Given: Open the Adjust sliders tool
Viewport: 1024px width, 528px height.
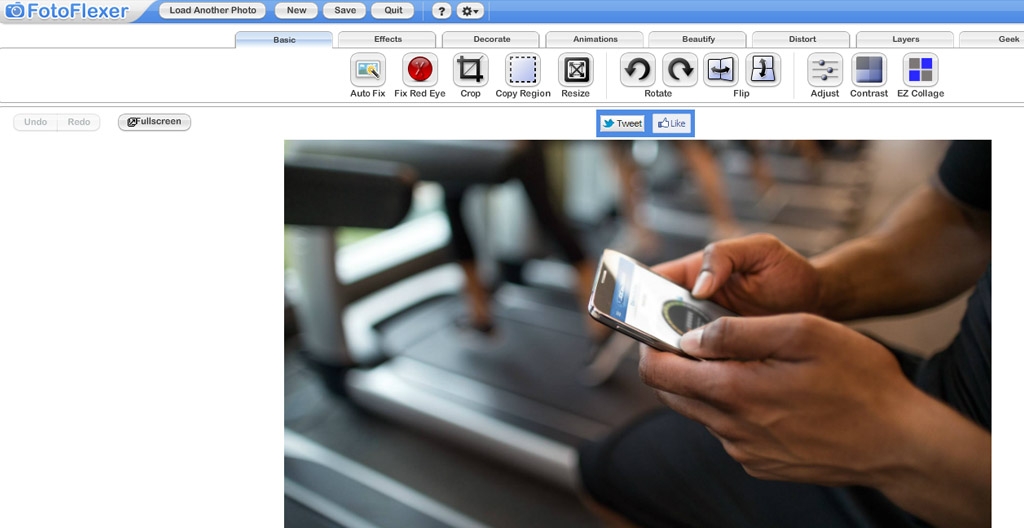Looking at the screenshot, I should pyautogui.click(x=825, y=70).
